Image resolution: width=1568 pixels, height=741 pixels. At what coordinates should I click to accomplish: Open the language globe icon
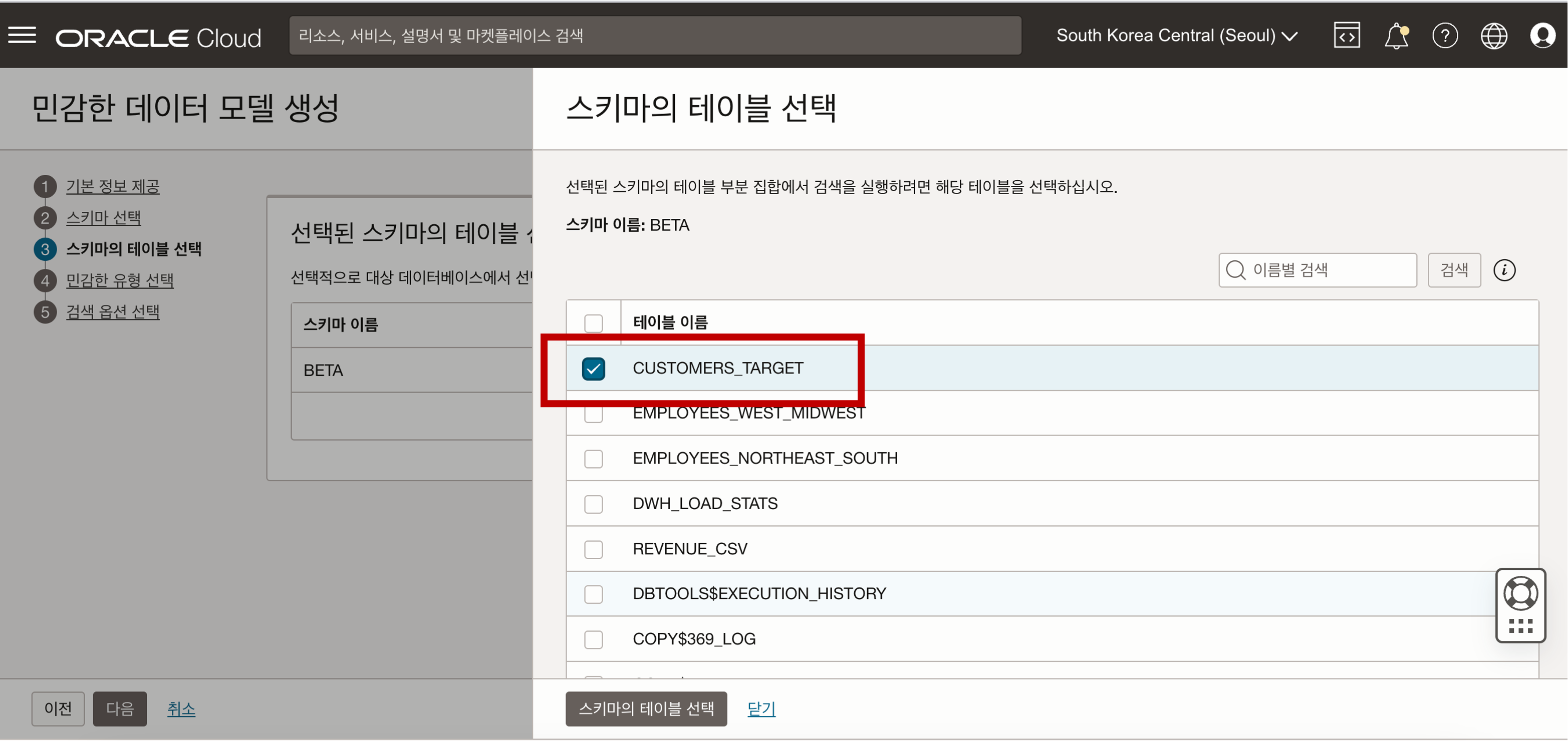(1494, 36)
